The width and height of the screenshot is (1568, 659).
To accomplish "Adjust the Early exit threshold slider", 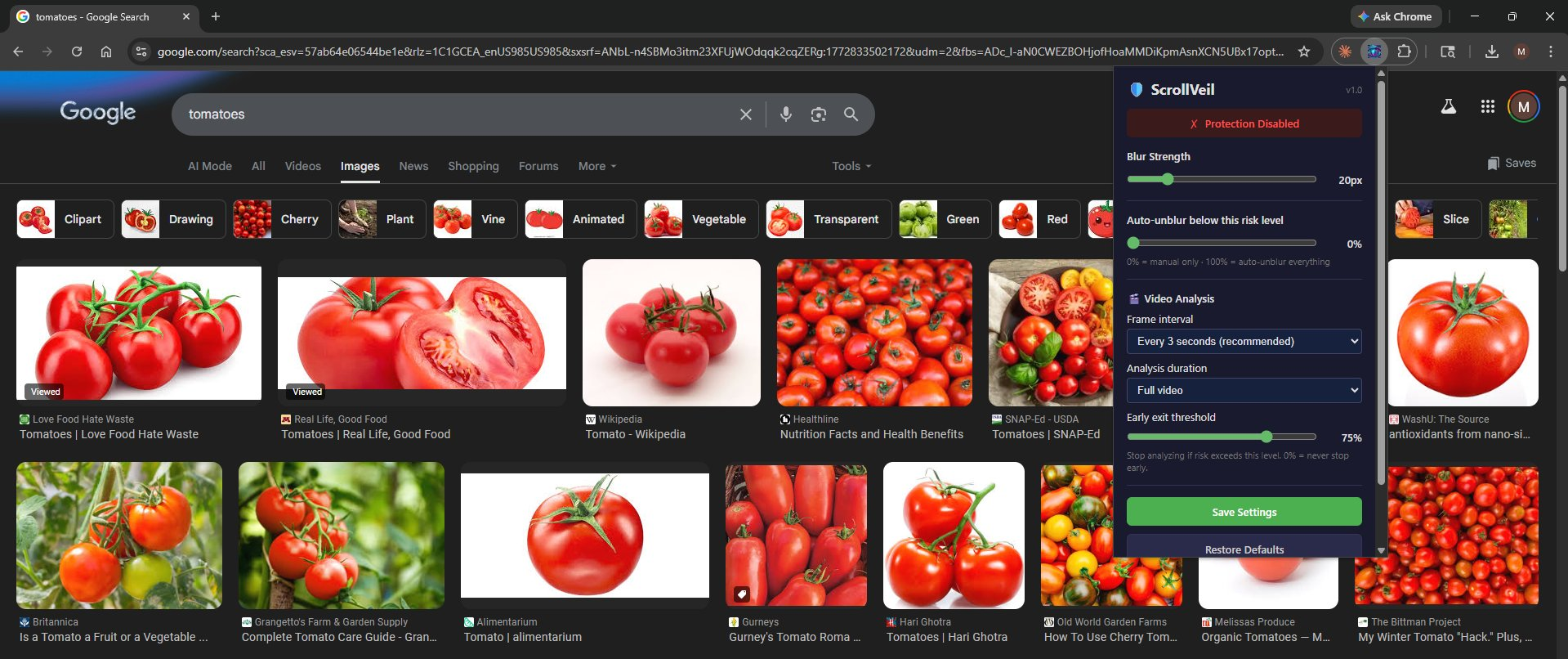I will point(1222,437).
